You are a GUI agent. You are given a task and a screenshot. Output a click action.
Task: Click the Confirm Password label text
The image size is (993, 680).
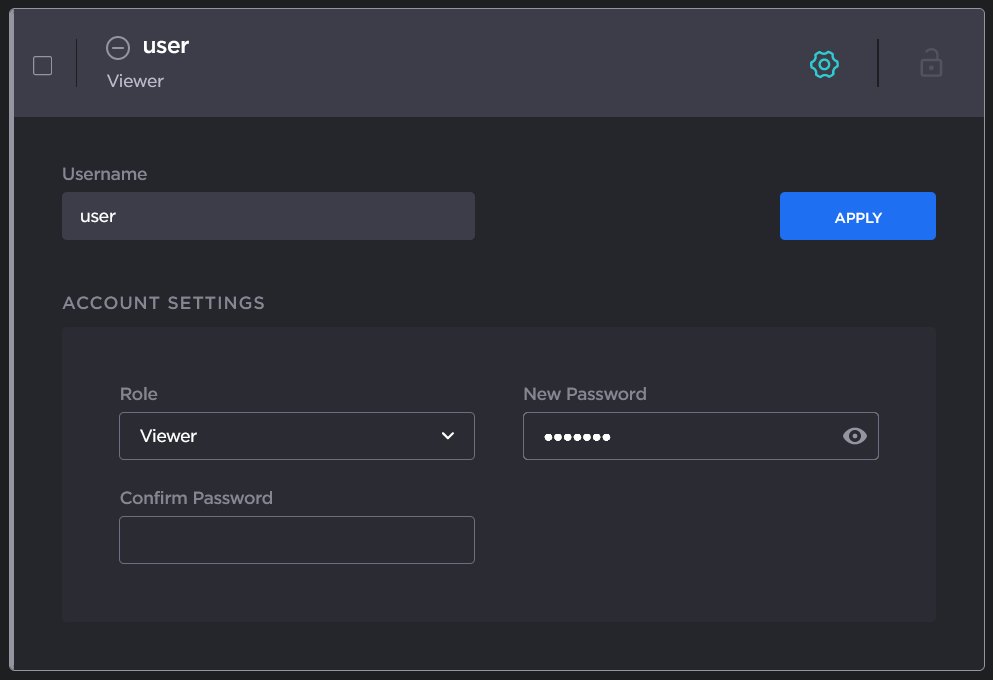pyautogui.click(x=196, y=498)
